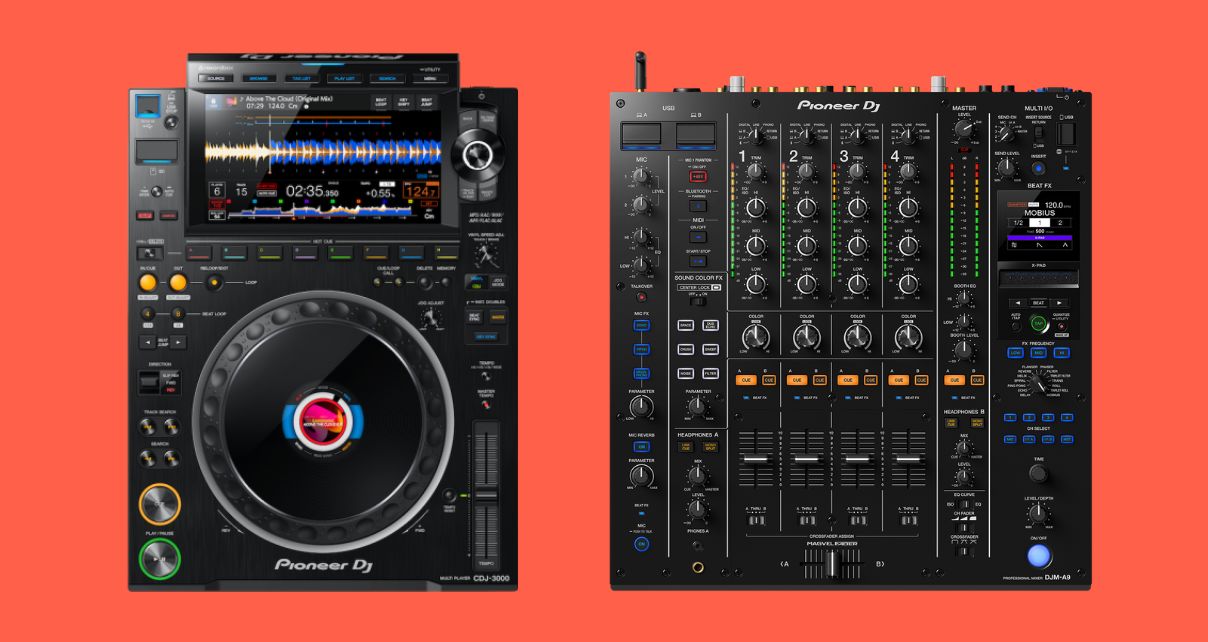Trigger Hot Cue pad H

pyautogui.click(x=448, y=253)
